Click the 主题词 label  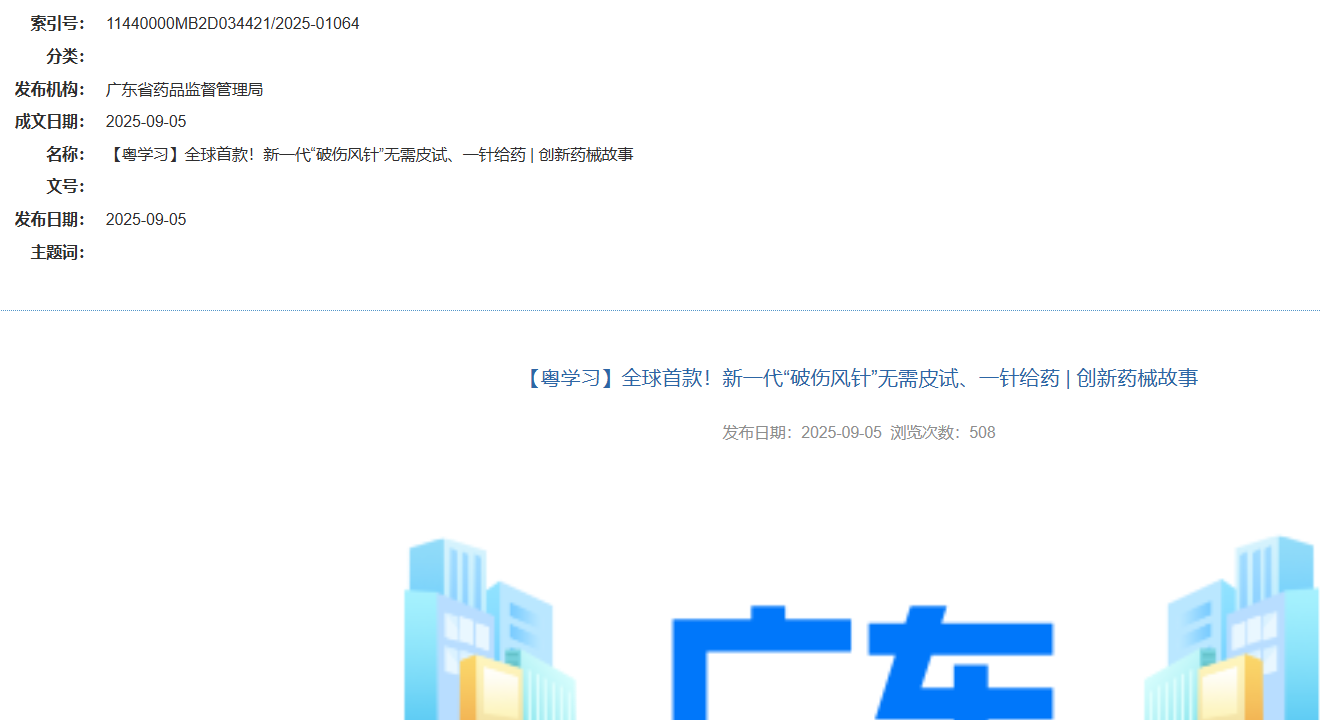pyautogui.click(x=57, y=253)
